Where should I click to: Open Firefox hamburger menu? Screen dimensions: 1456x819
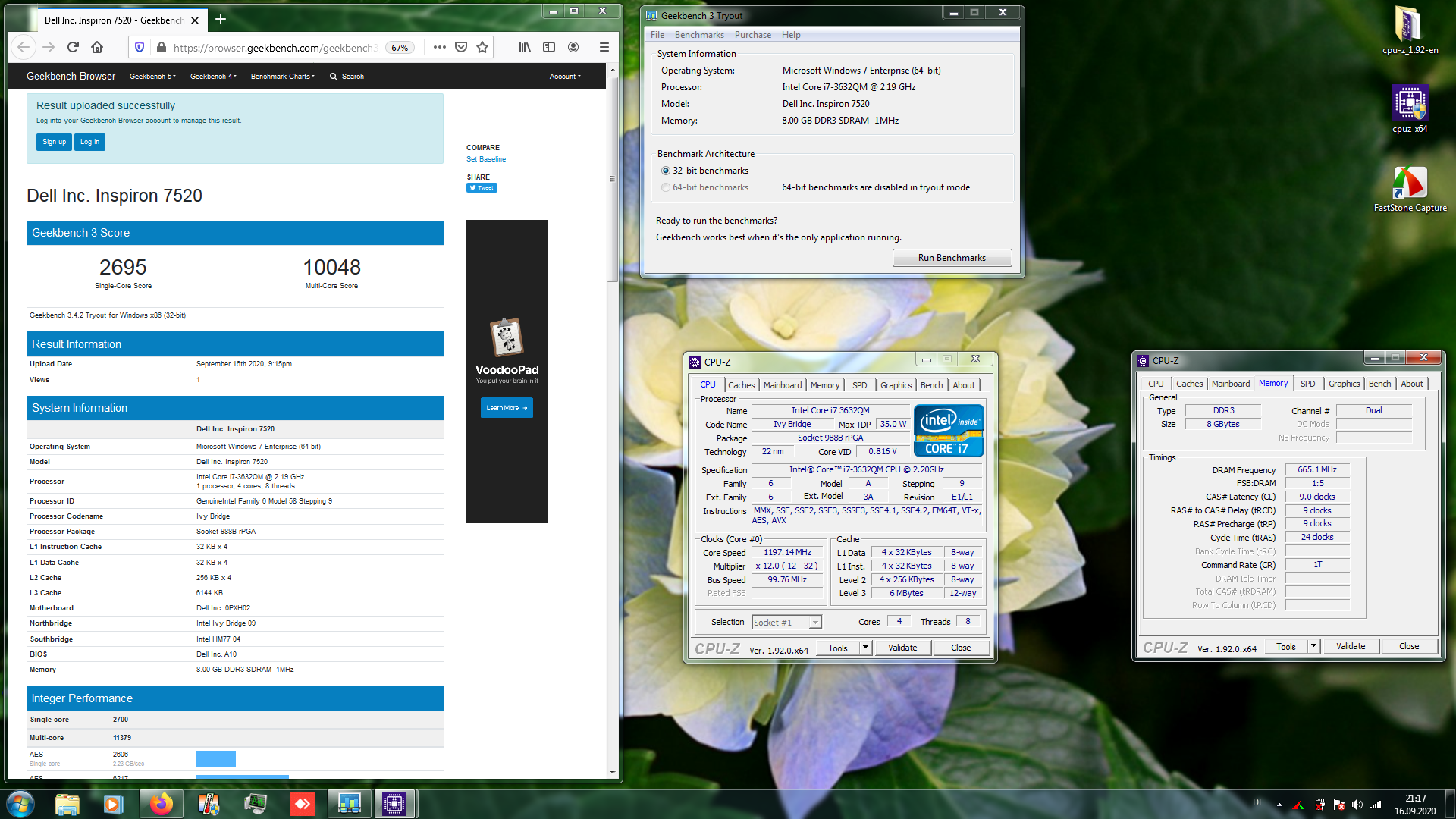click(x=604, y=47)
